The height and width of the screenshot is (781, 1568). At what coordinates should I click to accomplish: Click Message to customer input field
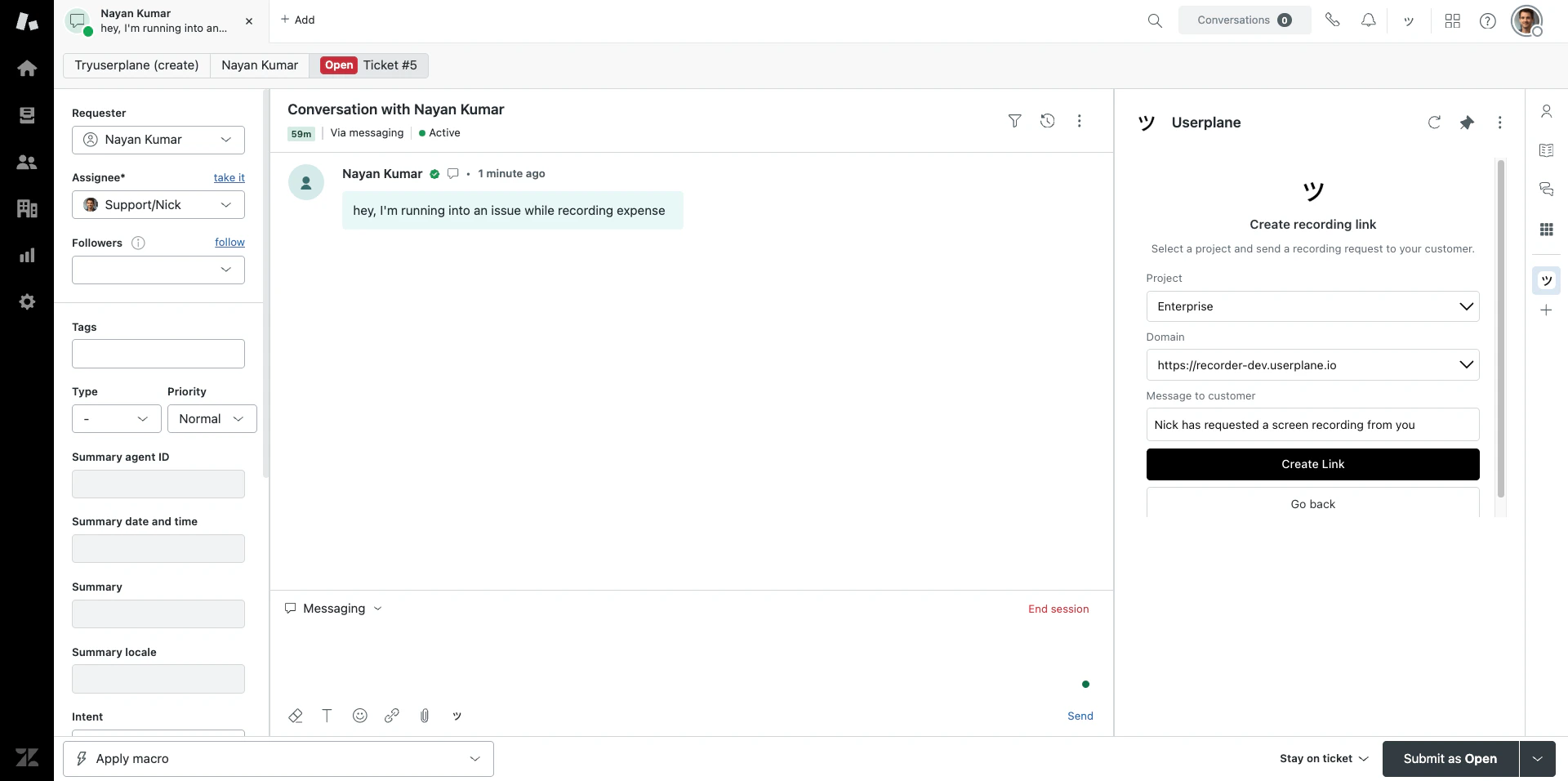point(1312,425)
